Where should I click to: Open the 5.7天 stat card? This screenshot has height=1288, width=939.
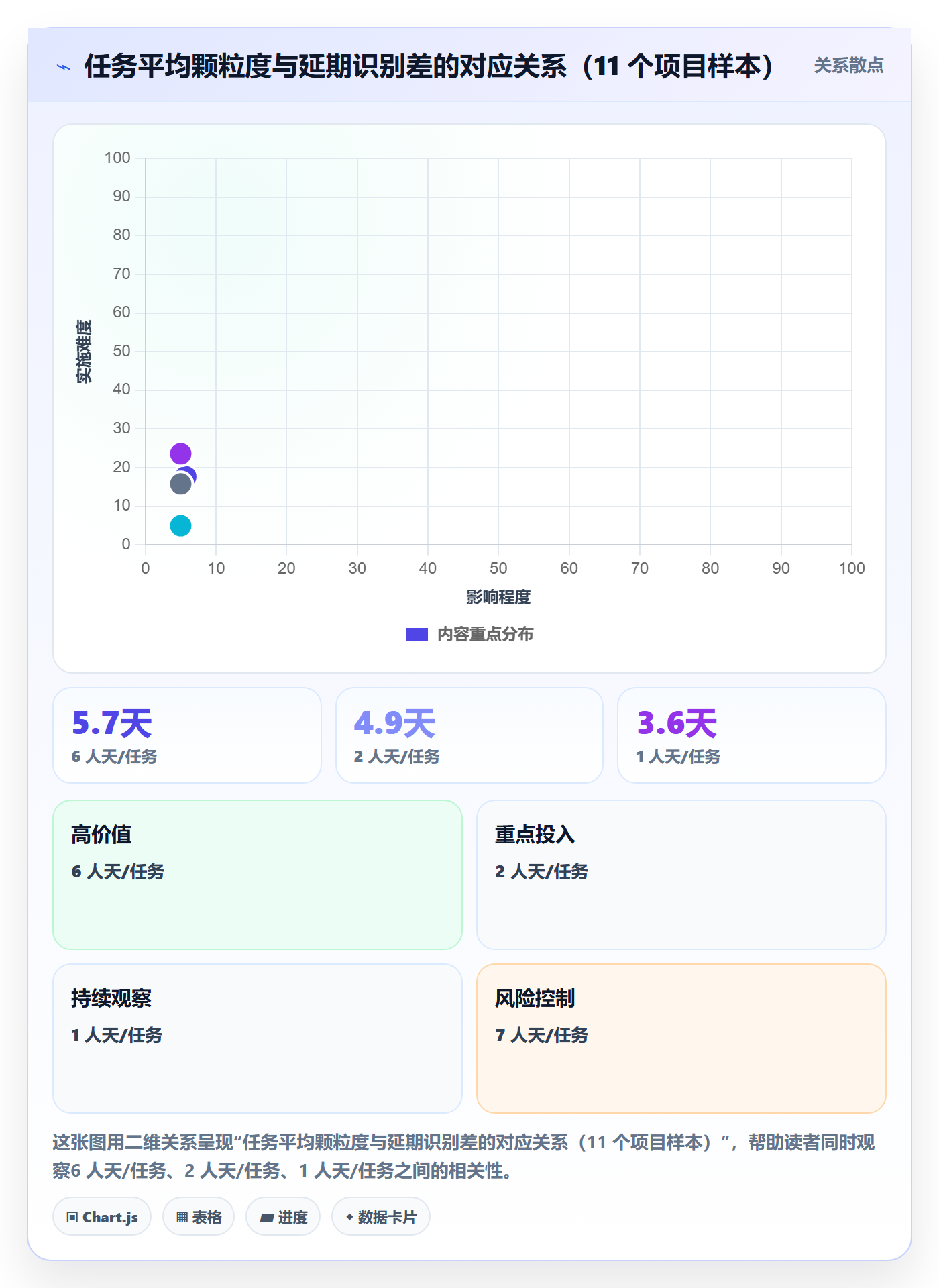187,735
